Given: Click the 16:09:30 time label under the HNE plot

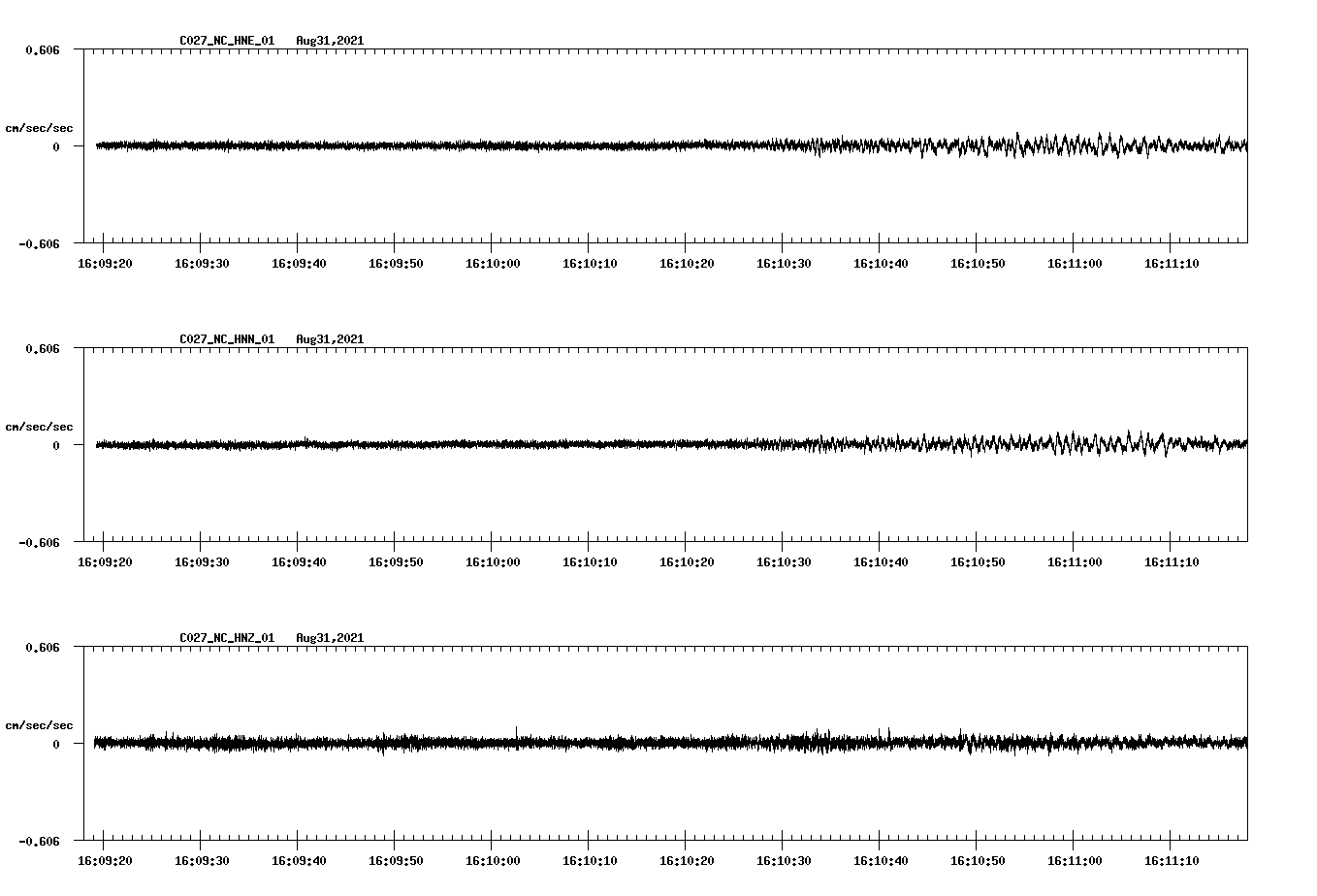Looking at the screenshot, I should [202, 264].
